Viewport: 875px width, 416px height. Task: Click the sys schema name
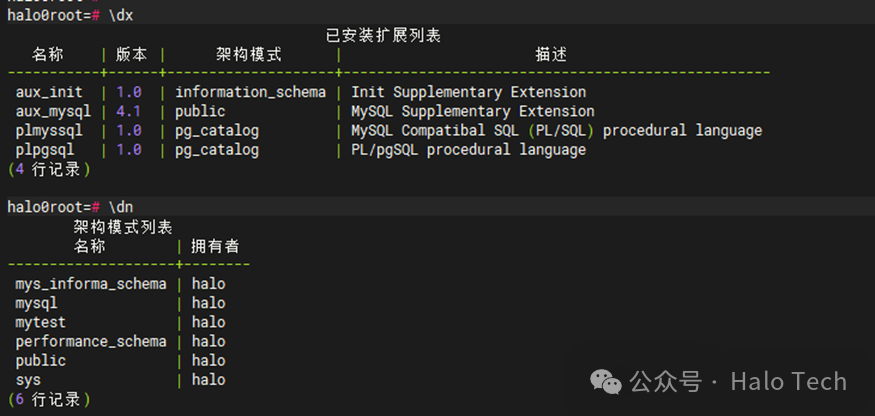click(x=28, y=380)
